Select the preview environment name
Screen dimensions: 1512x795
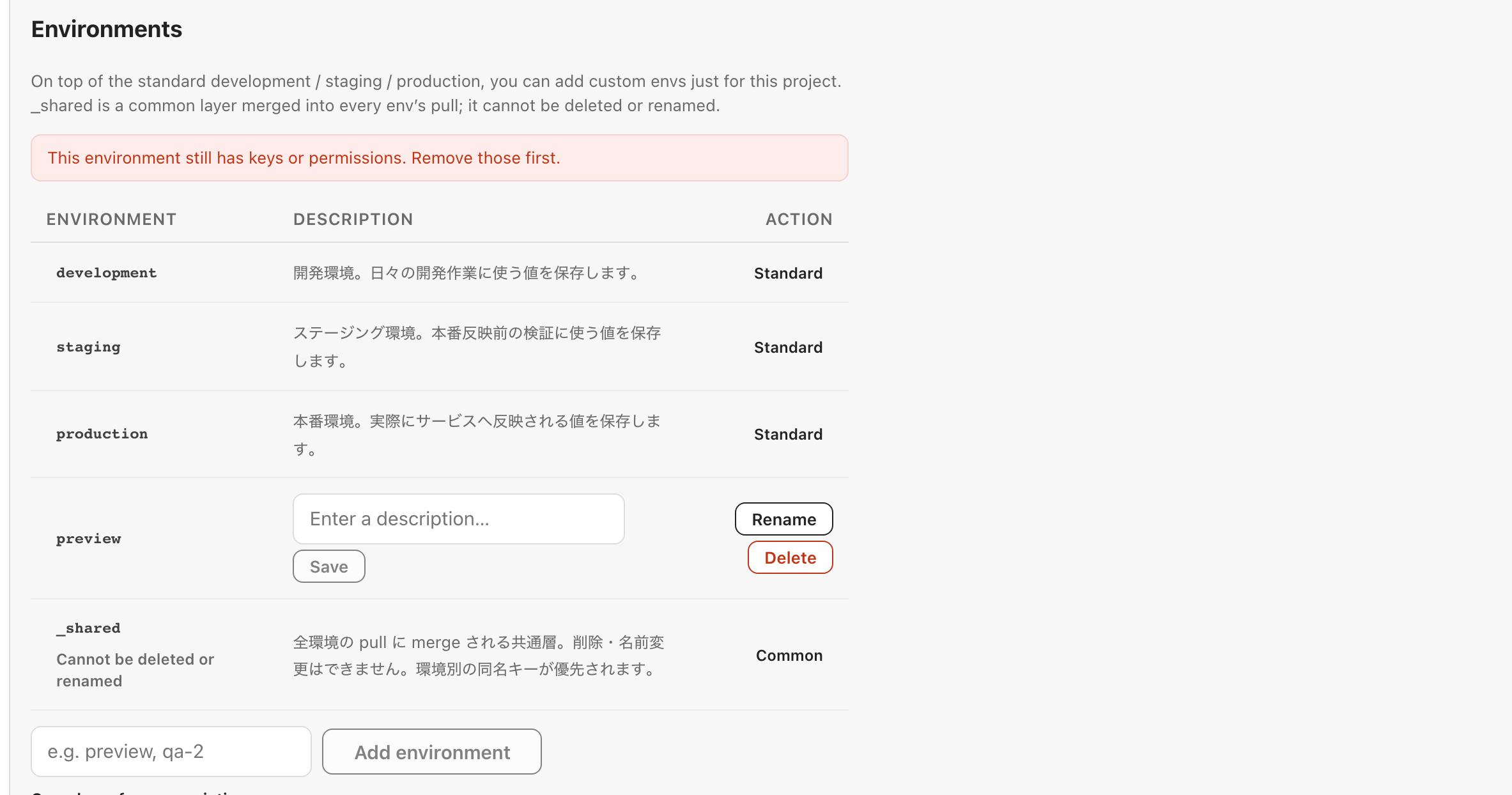pyautogui.click(x=88, y=539)
